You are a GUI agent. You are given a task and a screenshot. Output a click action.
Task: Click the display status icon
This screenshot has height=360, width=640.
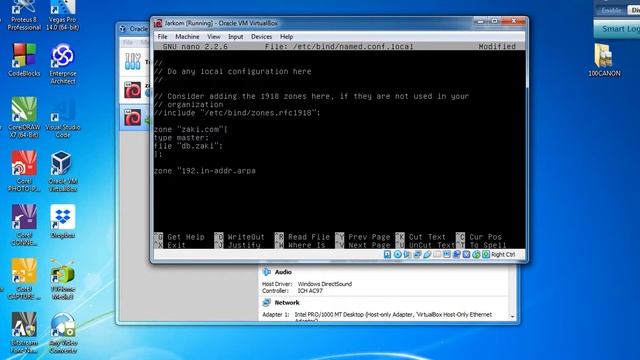click(x=447, y=254)
